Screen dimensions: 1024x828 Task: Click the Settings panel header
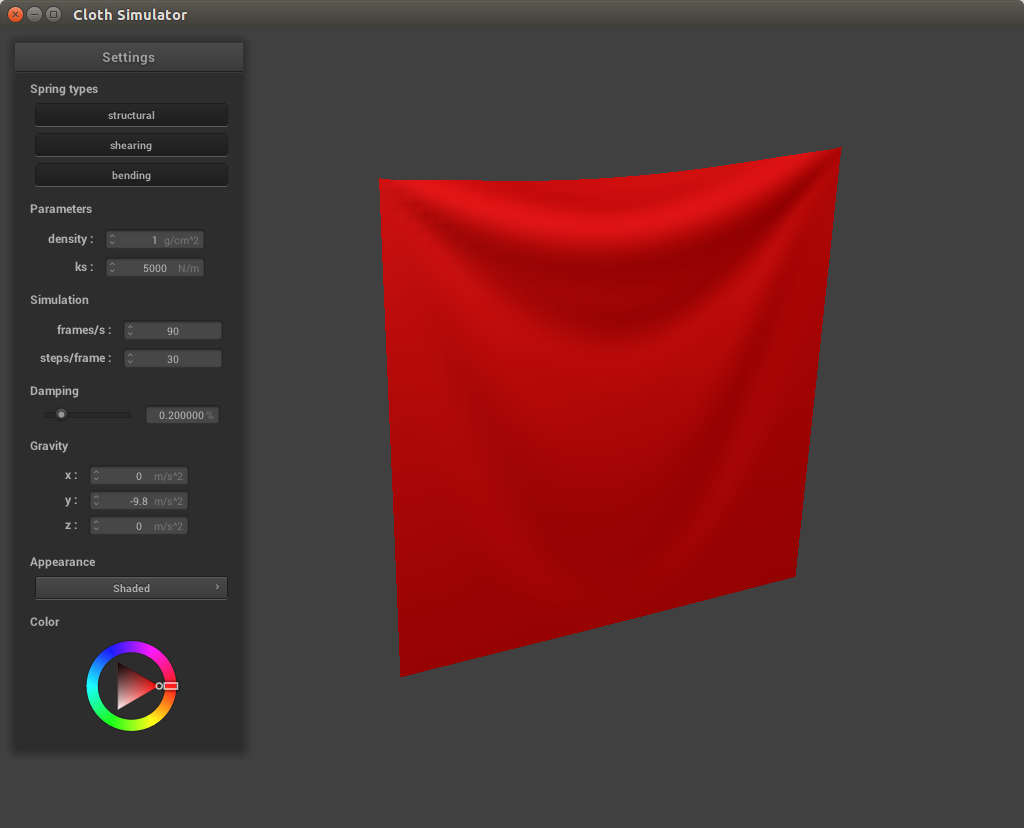point(128,57)
